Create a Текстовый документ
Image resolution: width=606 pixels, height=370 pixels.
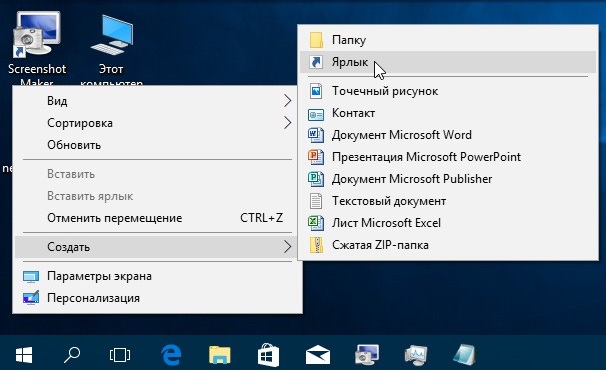tap(448, 201)
